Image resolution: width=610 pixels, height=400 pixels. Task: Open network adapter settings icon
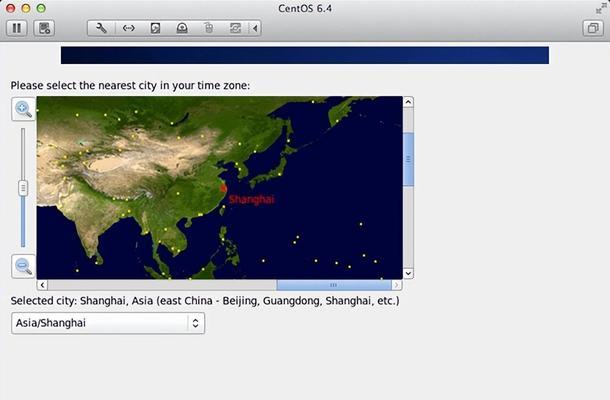[128, 28]
